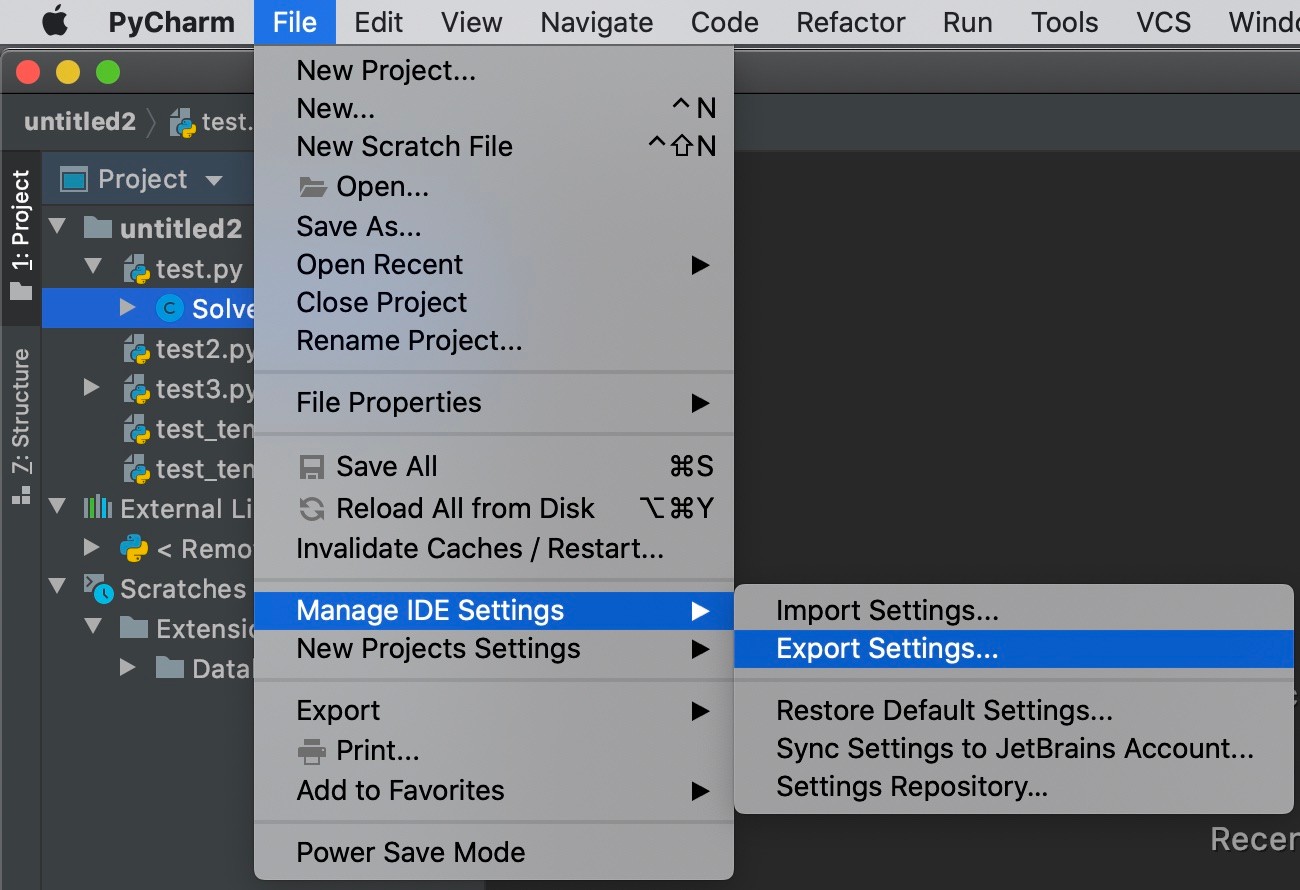Select test2.py in project tree
The image size is (1300, 890).
click(205, 349)
